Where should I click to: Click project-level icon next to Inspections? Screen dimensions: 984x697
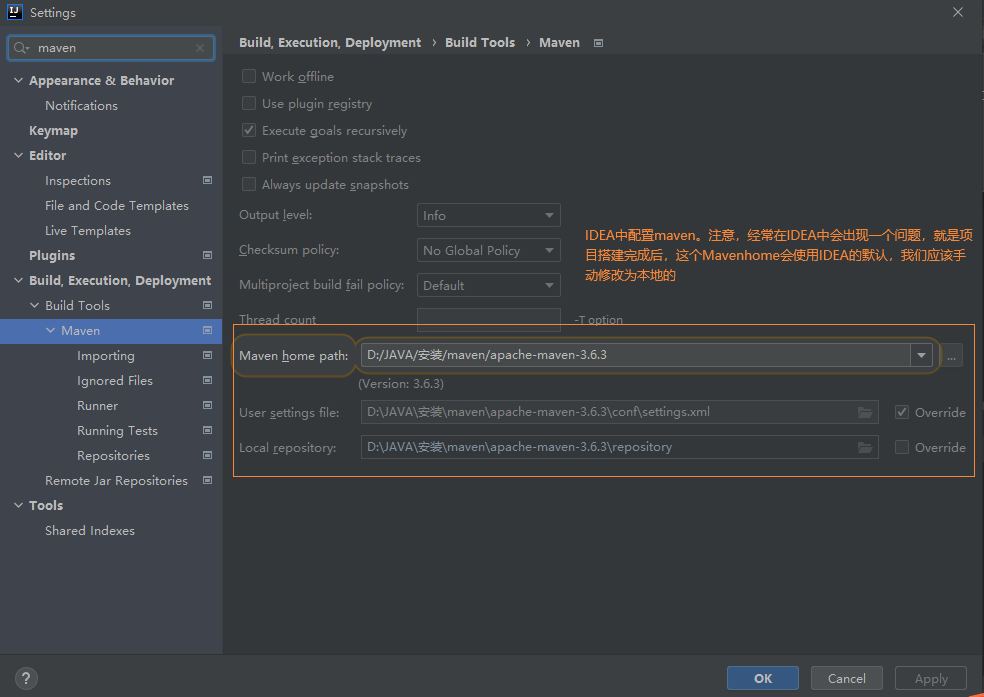pyautogui.click(x=207, y=180)
